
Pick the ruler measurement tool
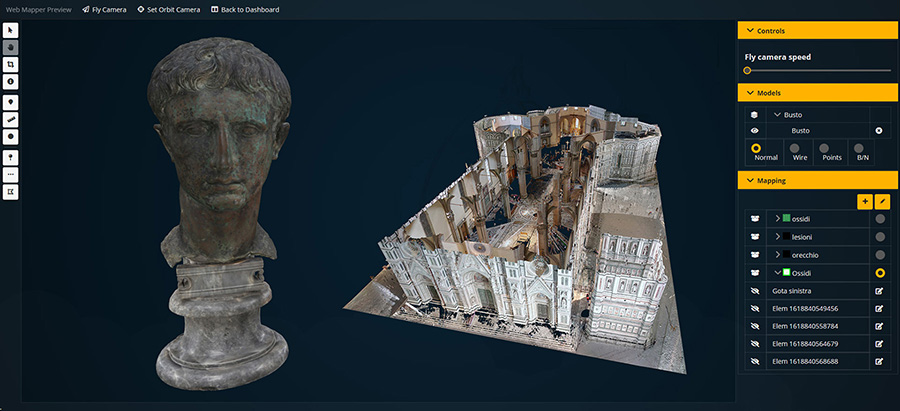click(10, 119)
